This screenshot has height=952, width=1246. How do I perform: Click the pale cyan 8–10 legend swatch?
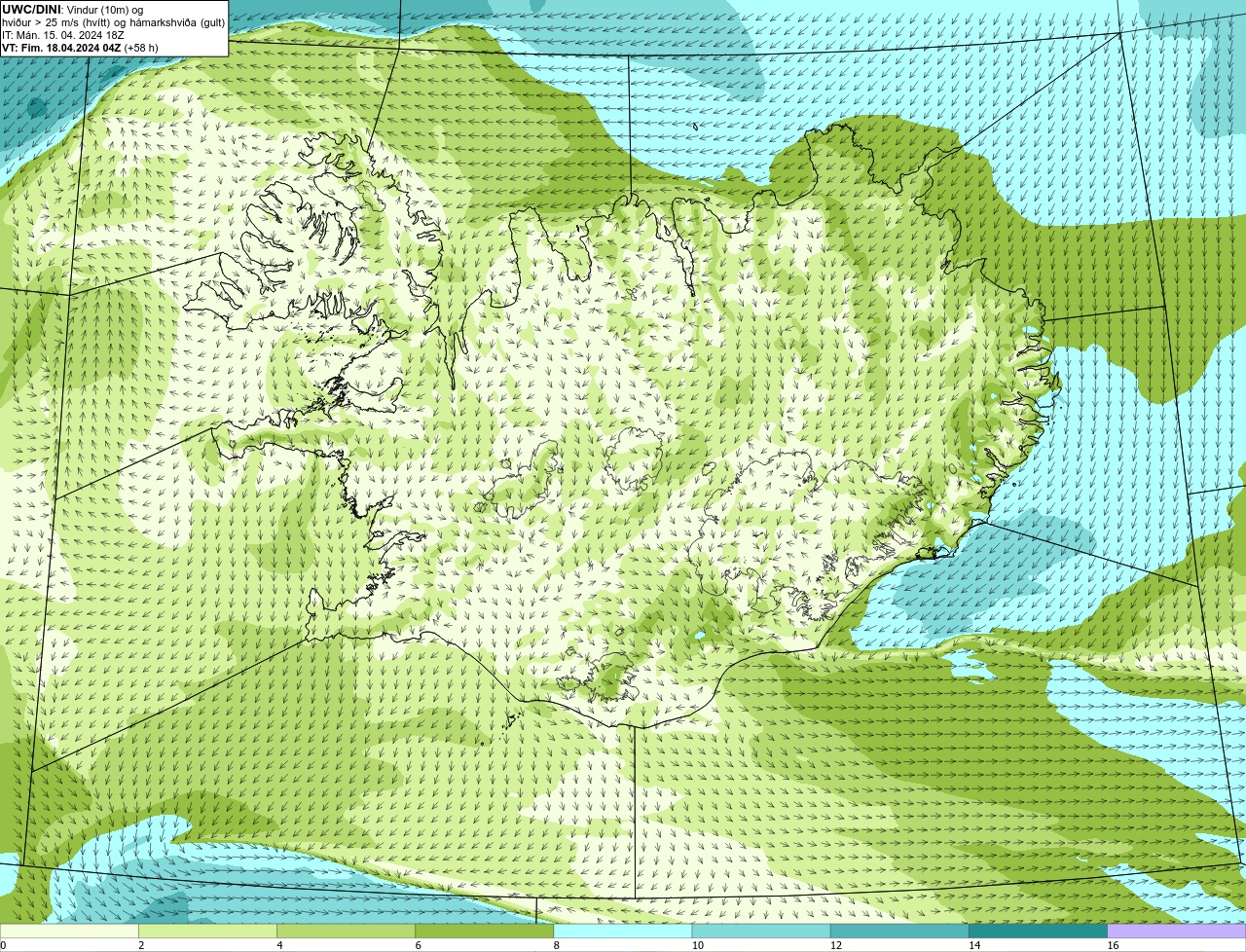[x=623, y=932]
